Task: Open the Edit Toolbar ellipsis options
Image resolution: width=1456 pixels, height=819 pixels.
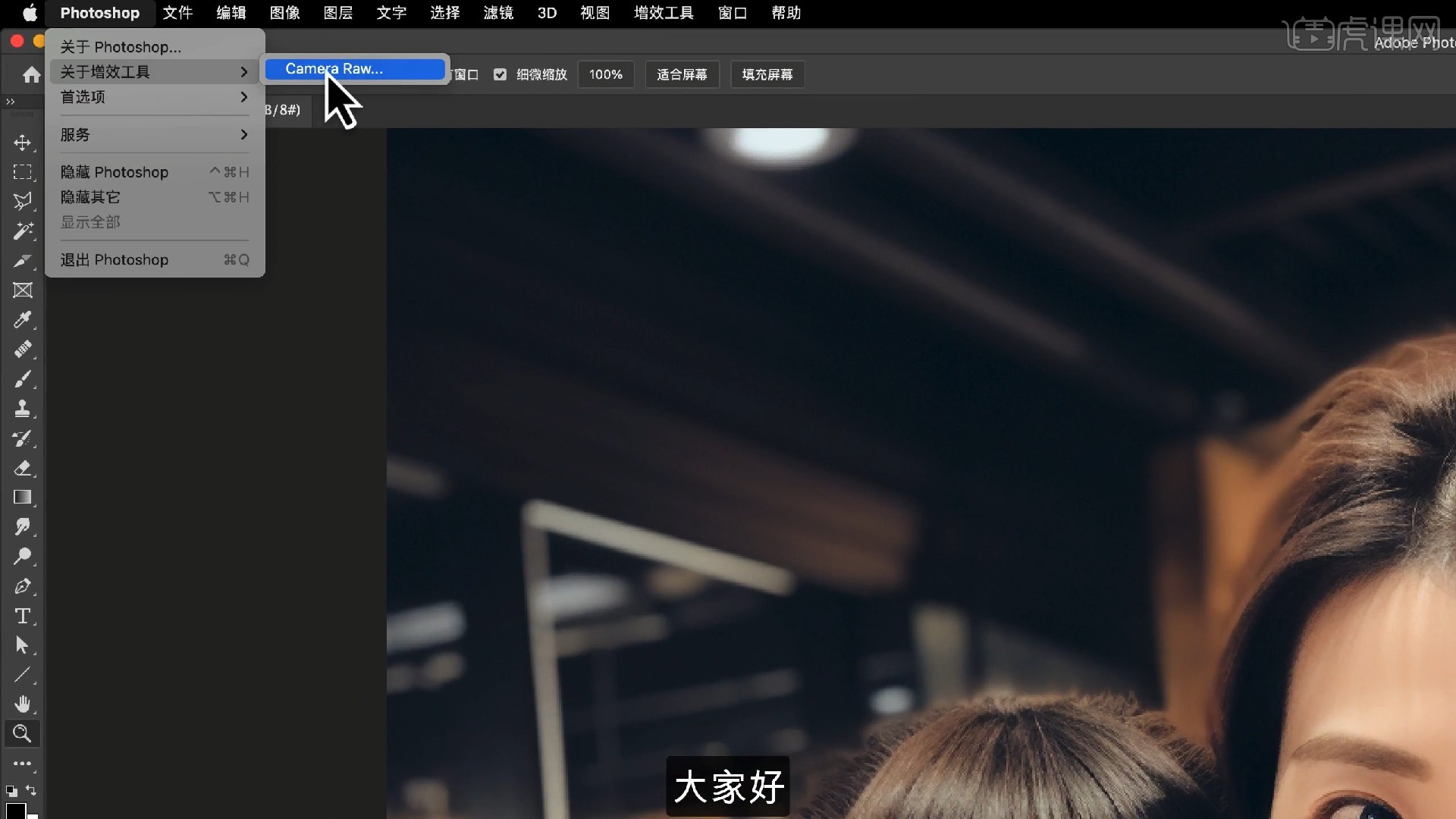Action: tap(23, 764)
